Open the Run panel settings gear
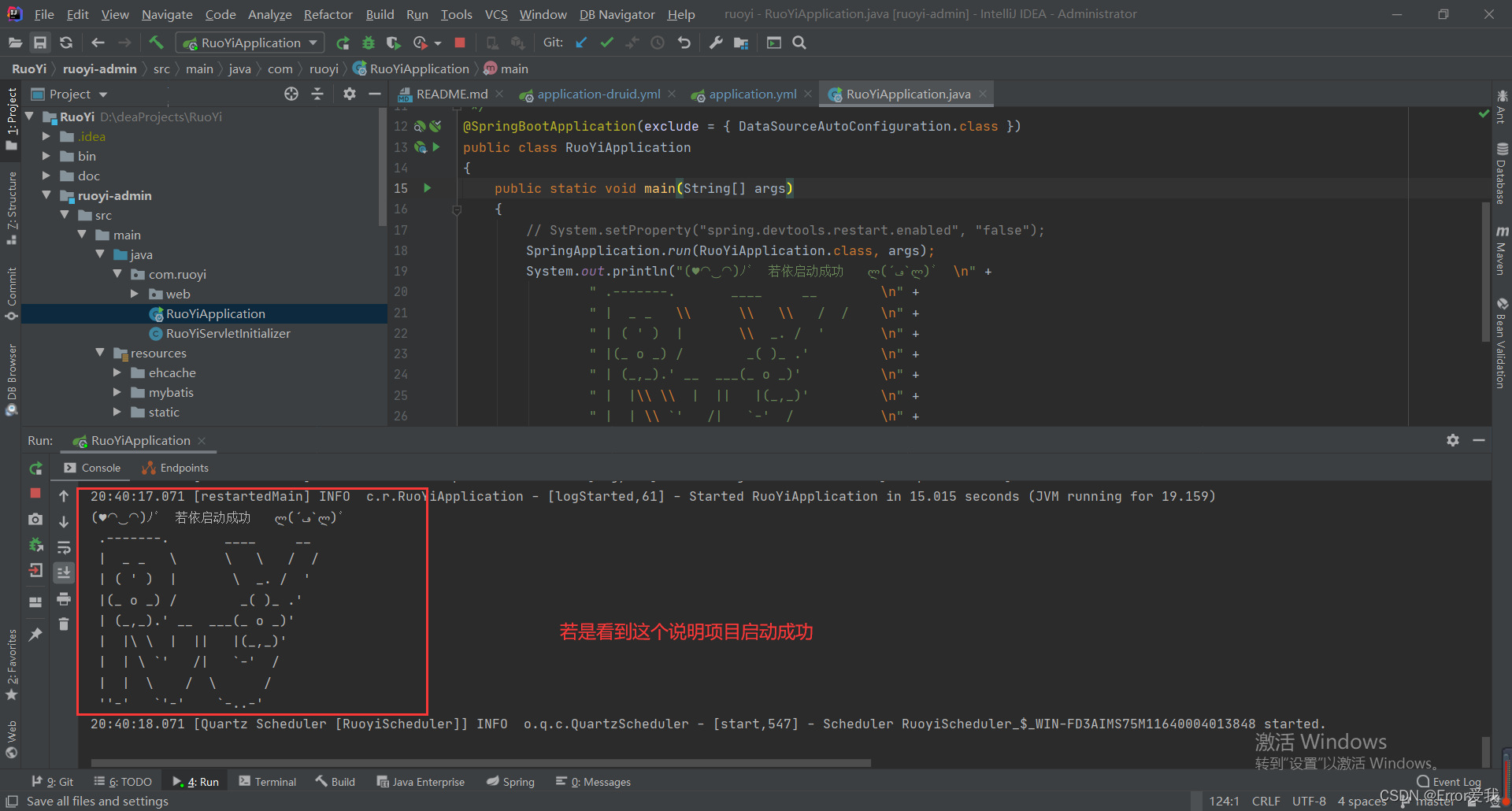The image size is (1512, 811). (1453, 440)
